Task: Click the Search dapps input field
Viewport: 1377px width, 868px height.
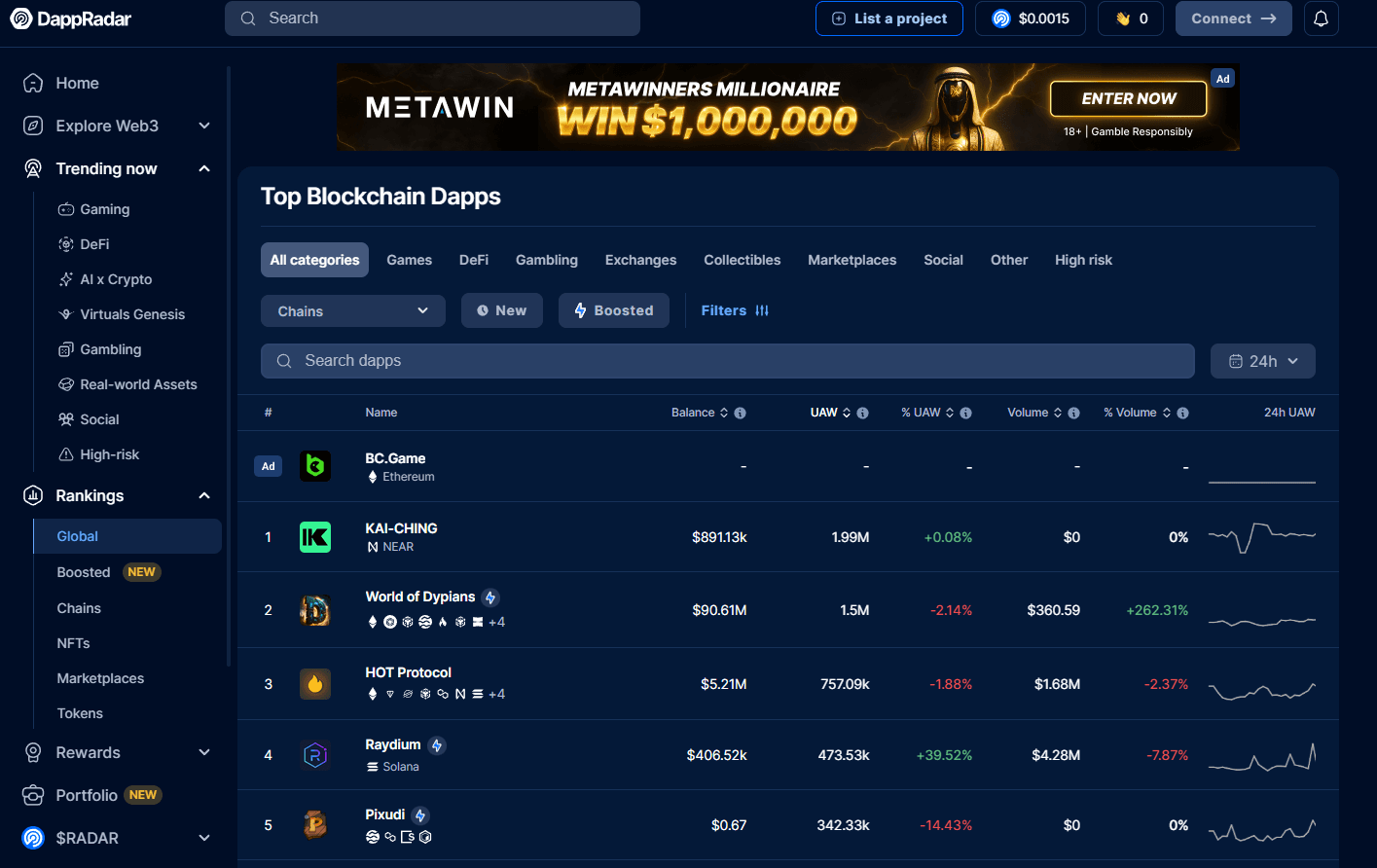Action: [x=727, y=361]
